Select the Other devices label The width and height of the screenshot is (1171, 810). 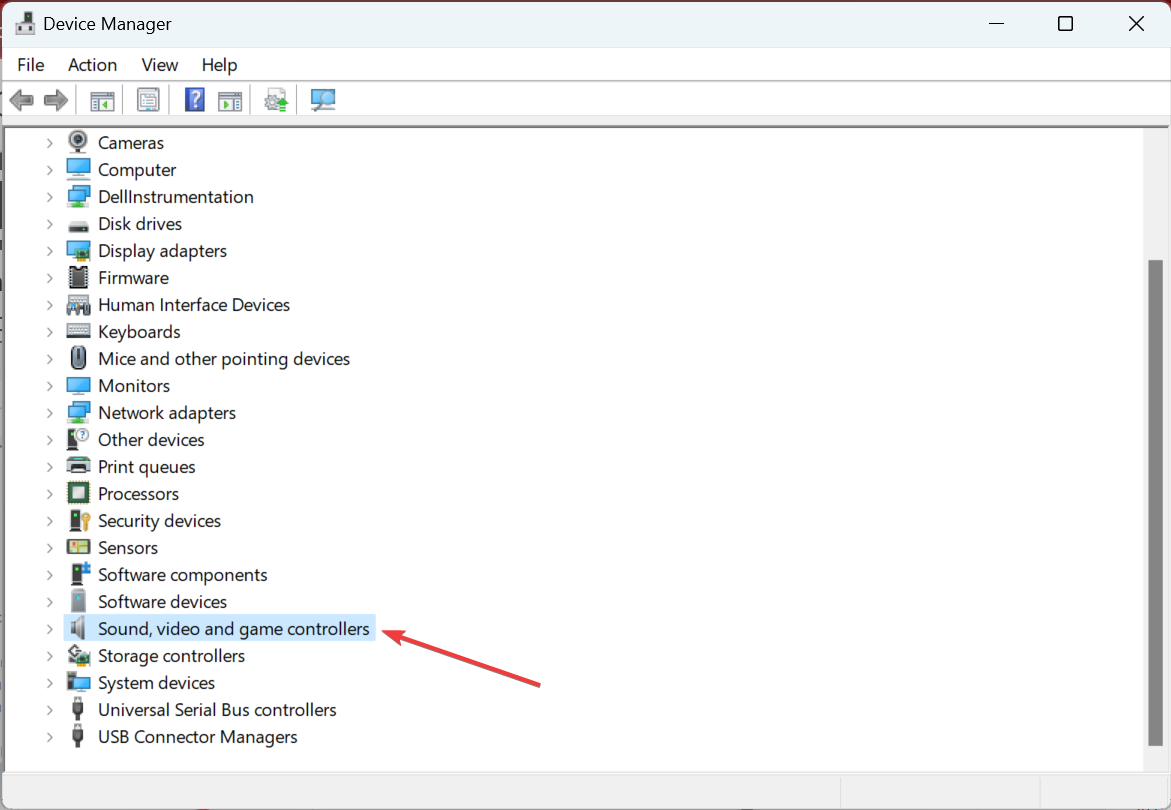151,440
